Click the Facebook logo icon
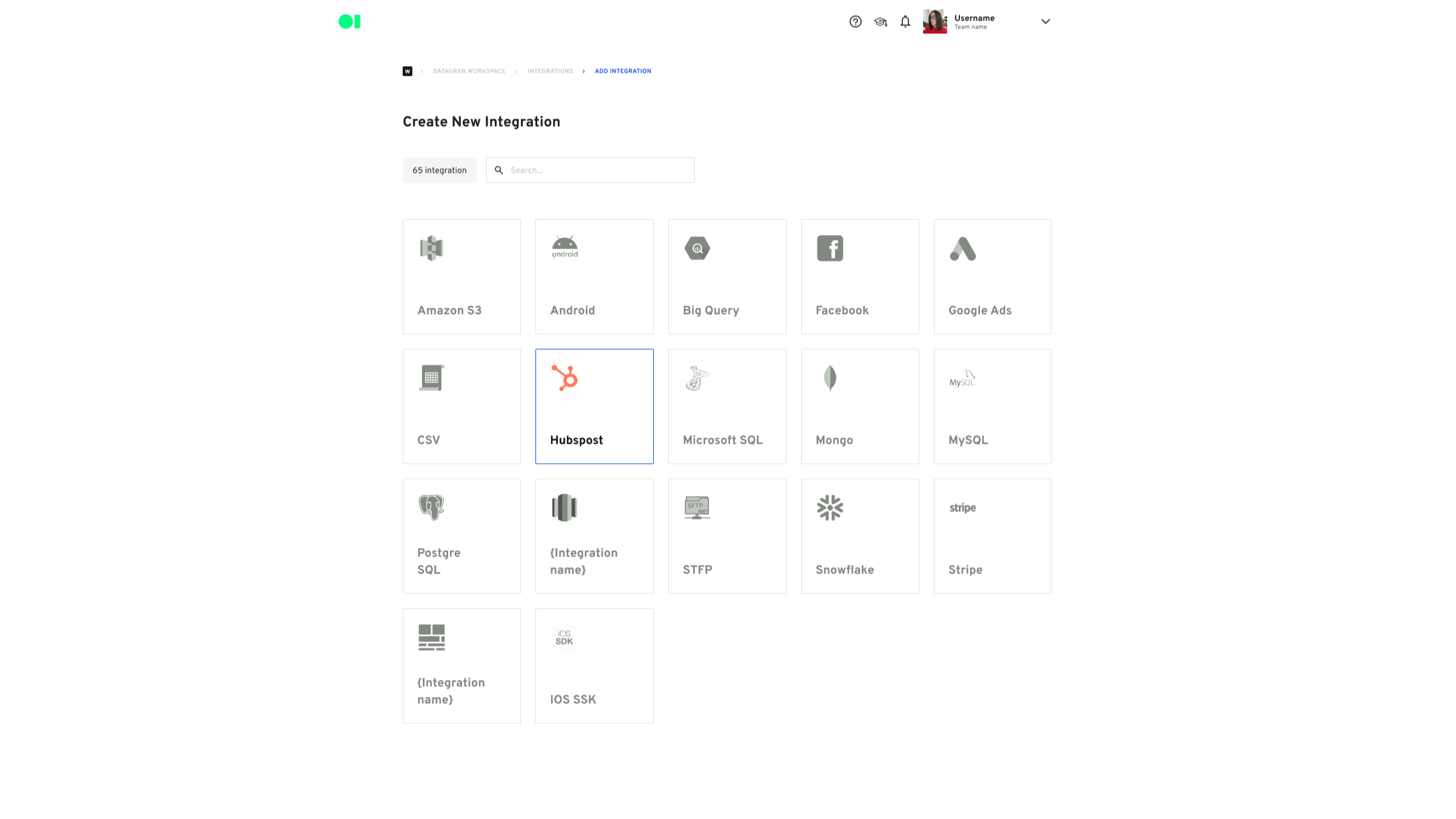The height and width of the screenshot is (819, 1456). pos(830,248)
